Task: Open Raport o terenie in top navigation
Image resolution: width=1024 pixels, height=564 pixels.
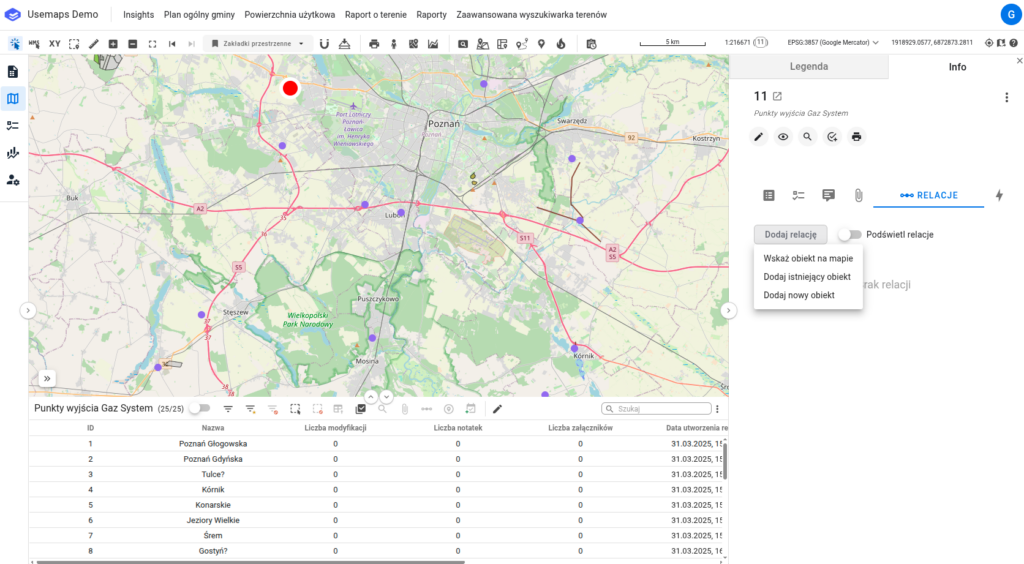Action: click(375, 15)
